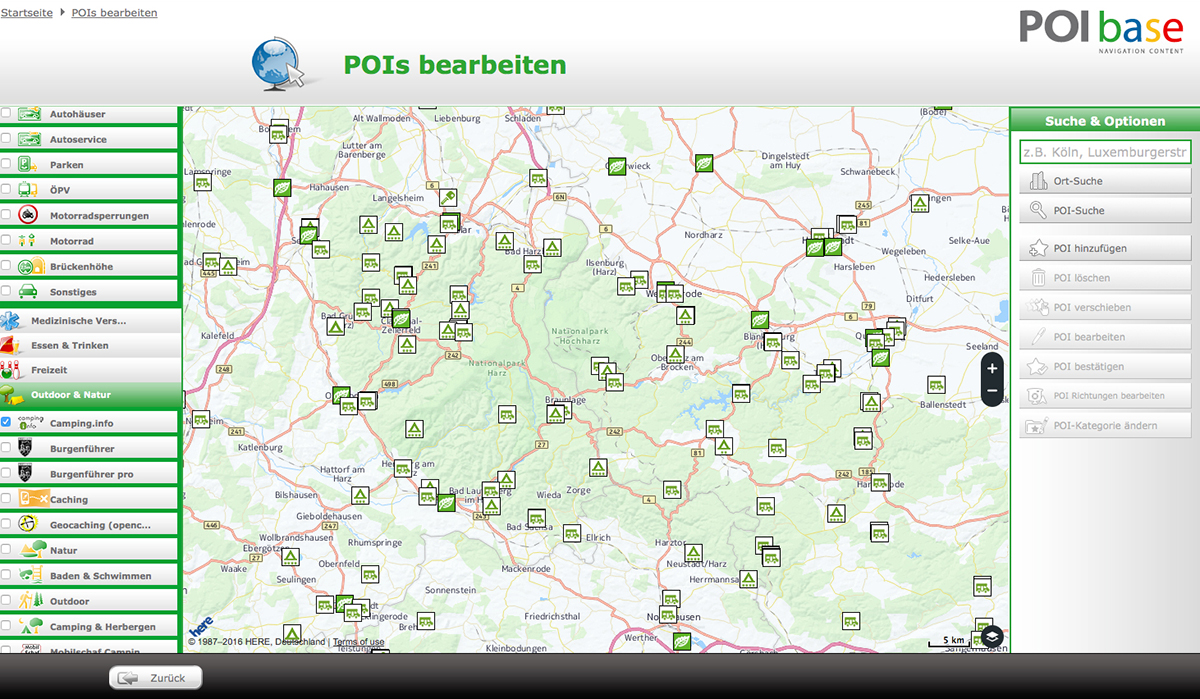Uncheck the Camping.info checkbox
This screenshot has height=699, width=1200.
(6, 422)
